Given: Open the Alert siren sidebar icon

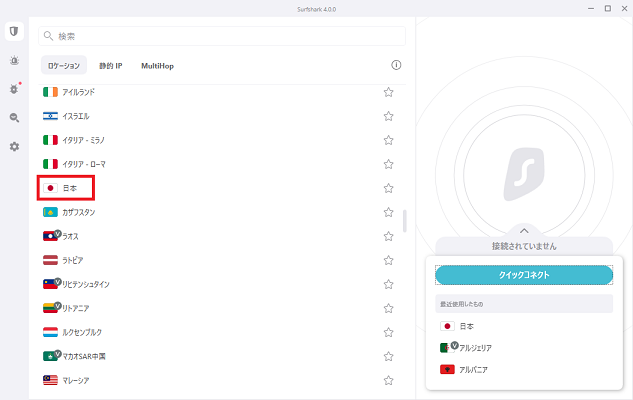Looking at the screenshot, I should click(x=14, y=61).
